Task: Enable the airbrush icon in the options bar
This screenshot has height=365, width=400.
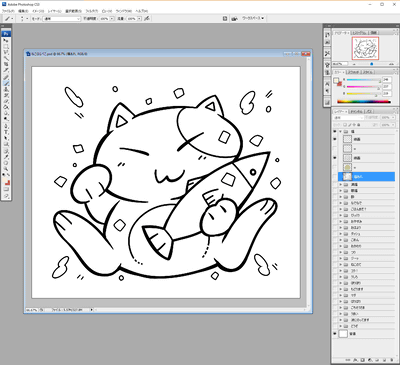Action: tap(147, 19)
